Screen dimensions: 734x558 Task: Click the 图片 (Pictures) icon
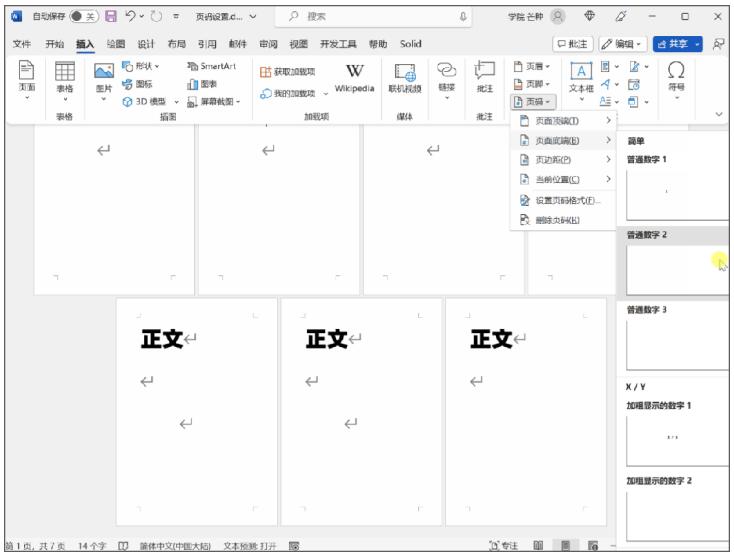[104, 77]
